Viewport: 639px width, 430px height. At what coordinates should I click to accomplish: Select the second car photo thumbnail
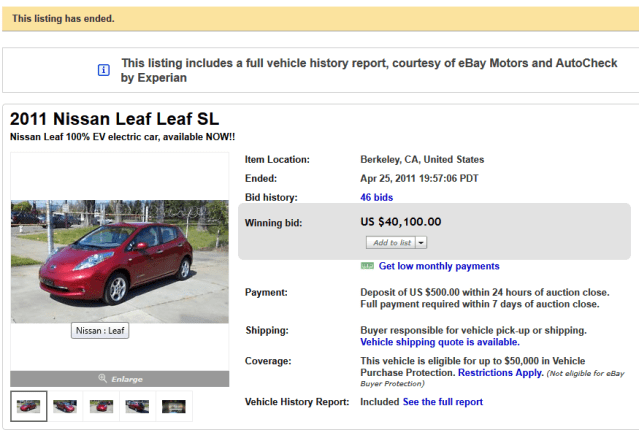click(x=65, y=406)
